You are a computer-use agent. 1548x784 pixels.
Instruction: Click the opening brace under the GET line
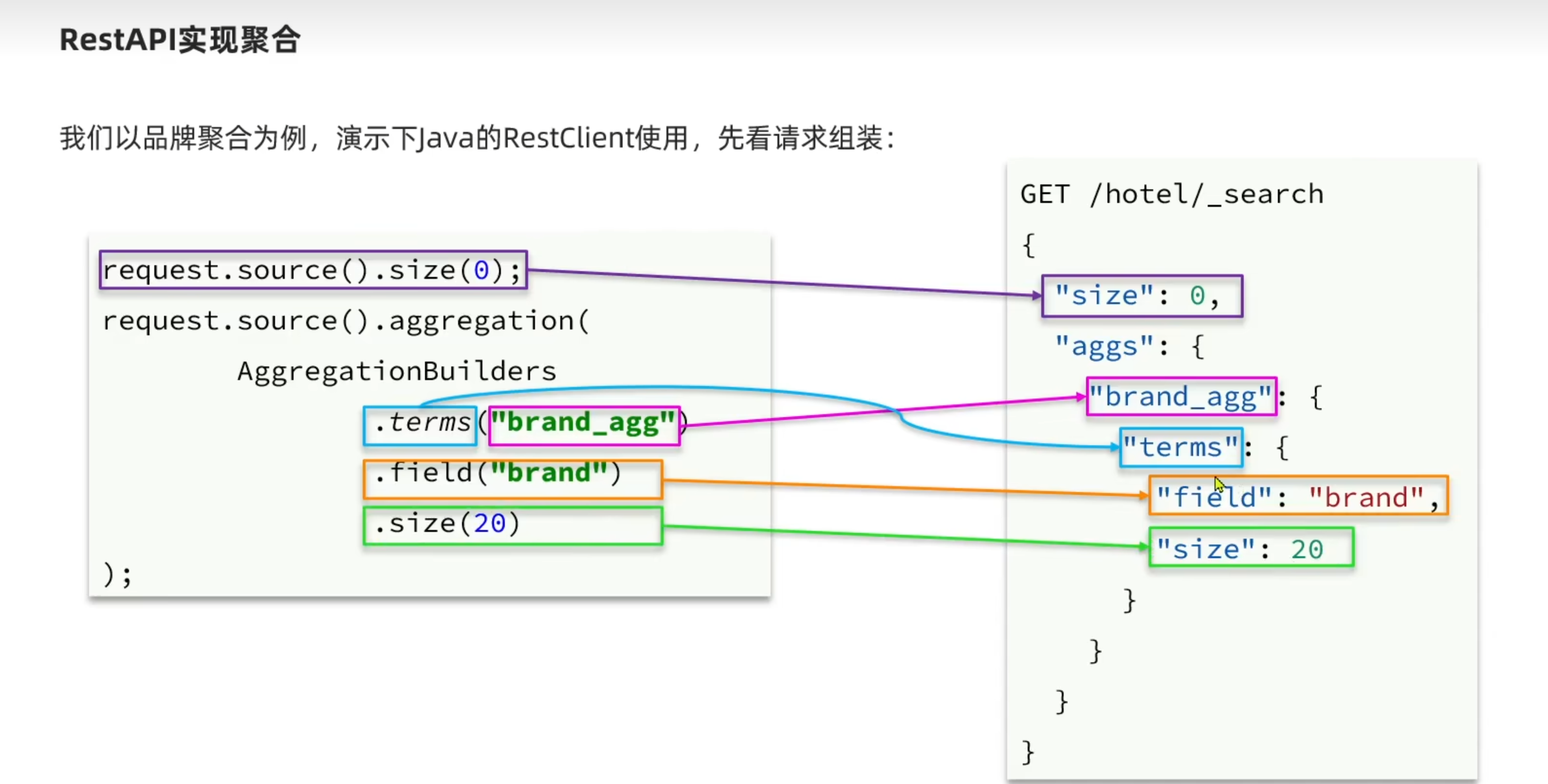(x=1028, y=245)
